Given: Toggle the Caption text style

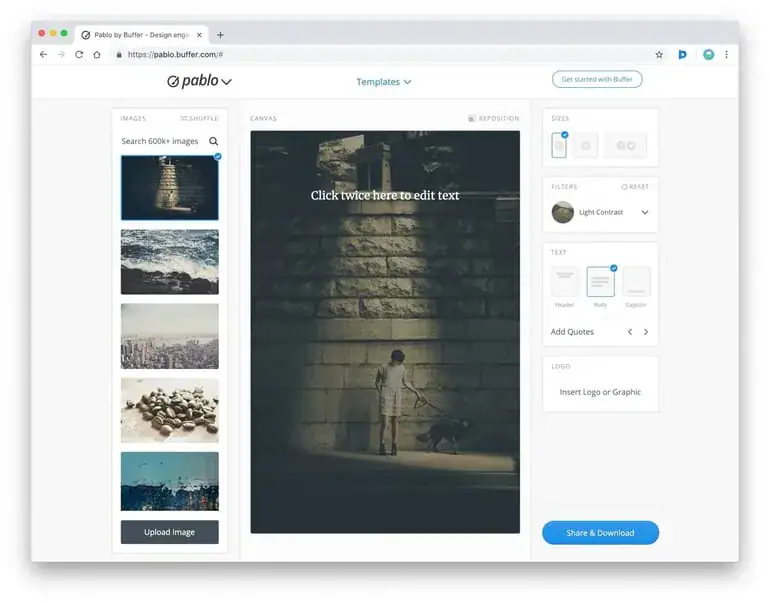Looking at the screenshot, I should tap(636, 282).
